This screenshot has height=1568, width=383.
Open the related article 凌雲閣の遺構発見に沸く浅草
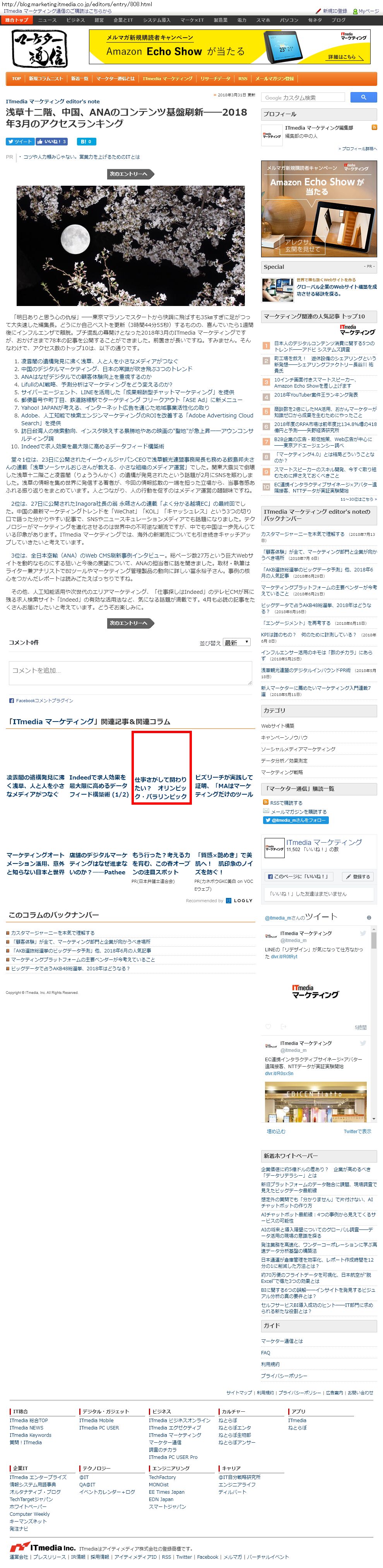[x=35, y=785]
